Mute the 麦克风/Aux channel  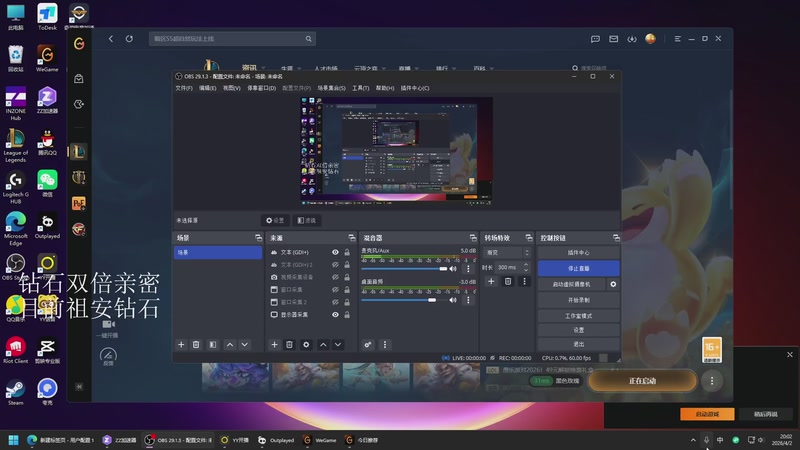click(453, 269)
